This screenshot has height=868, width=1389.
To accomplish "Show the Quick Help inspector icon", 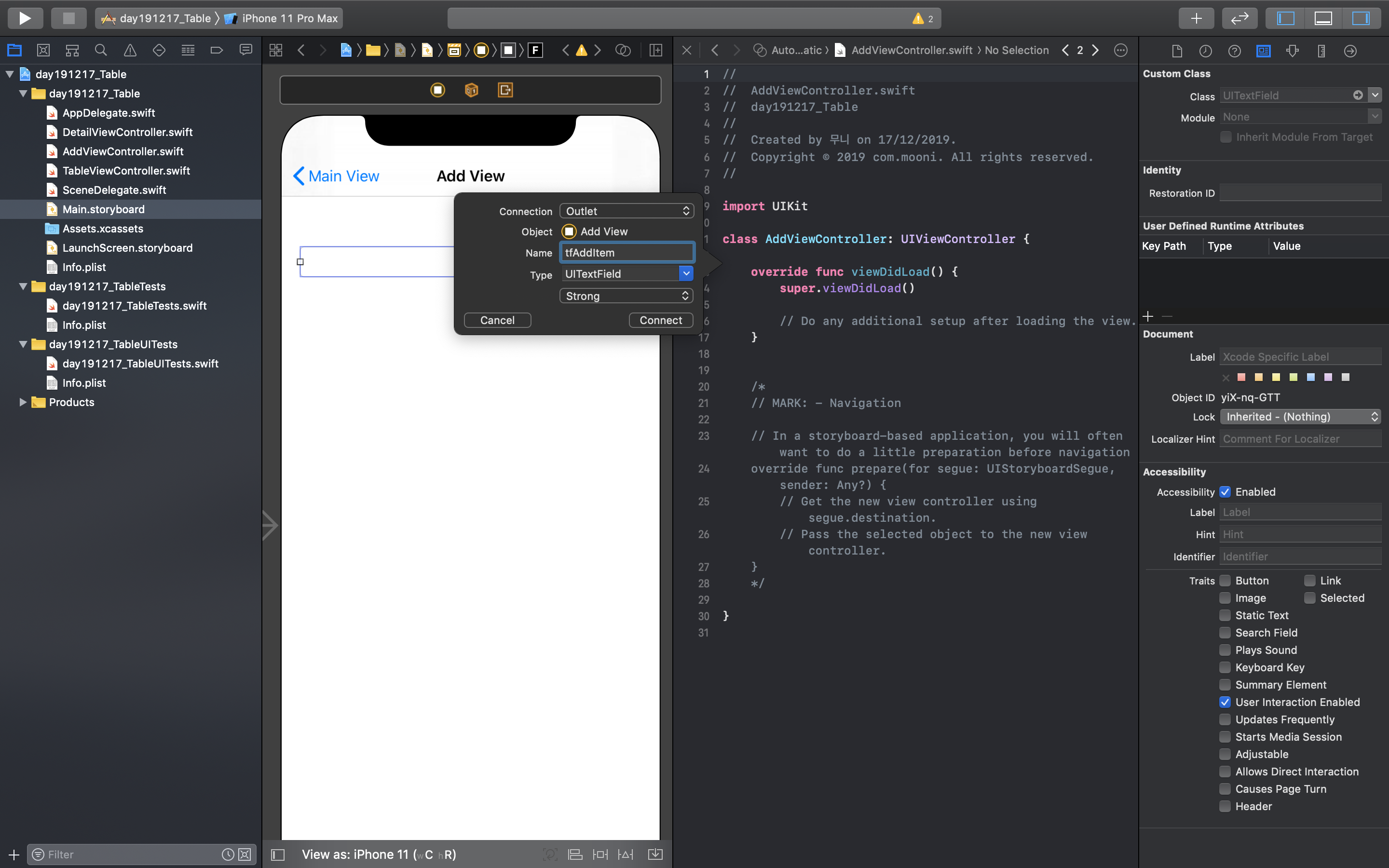I will pos(1234,51).
